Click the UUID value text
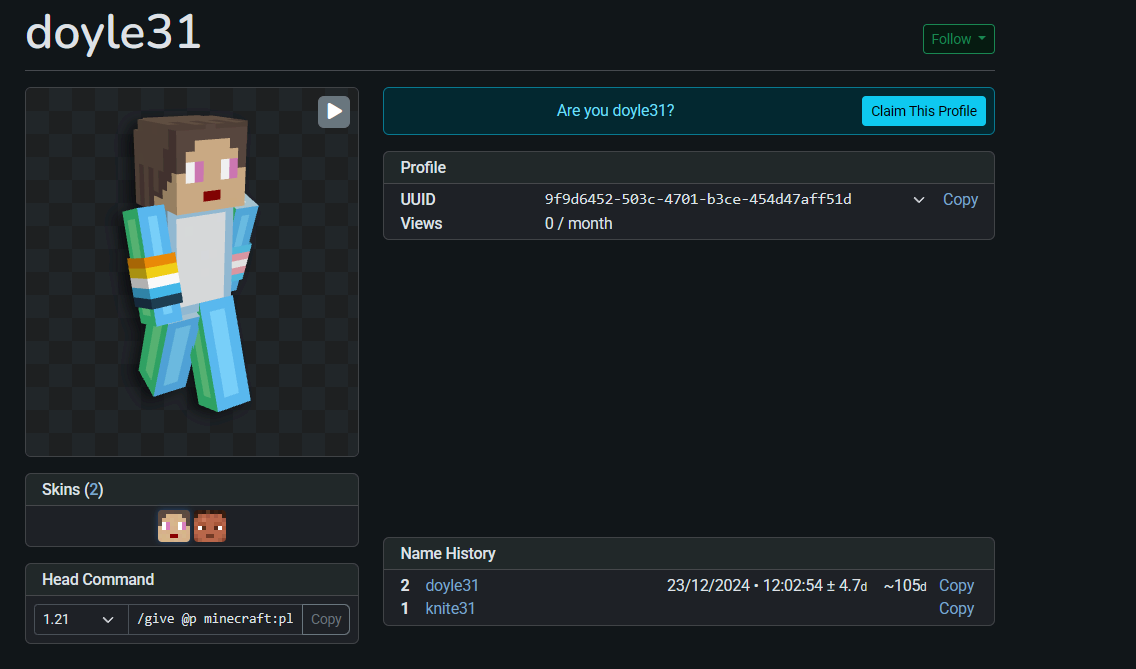 pyautogui.click(x=698, y=199)
